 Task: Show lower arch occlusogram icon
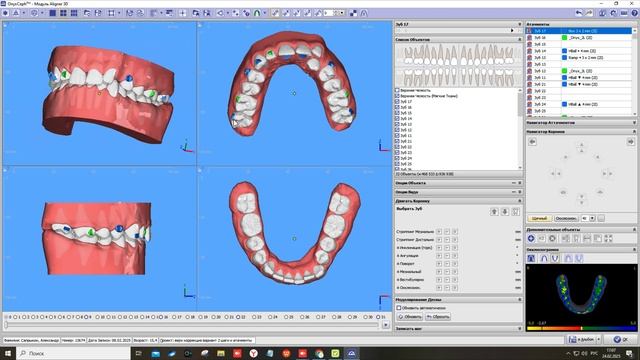pos(555,258)
